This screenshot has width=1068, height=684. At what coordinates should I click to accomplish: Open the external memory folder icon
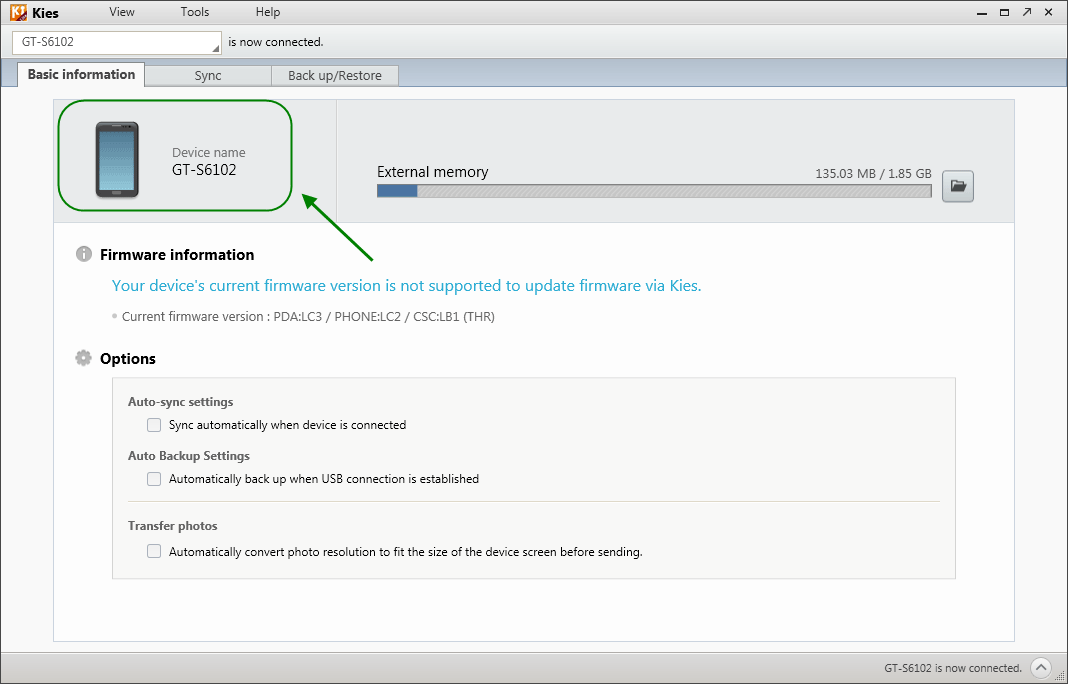pyautogui.click(x=958, y=186)
